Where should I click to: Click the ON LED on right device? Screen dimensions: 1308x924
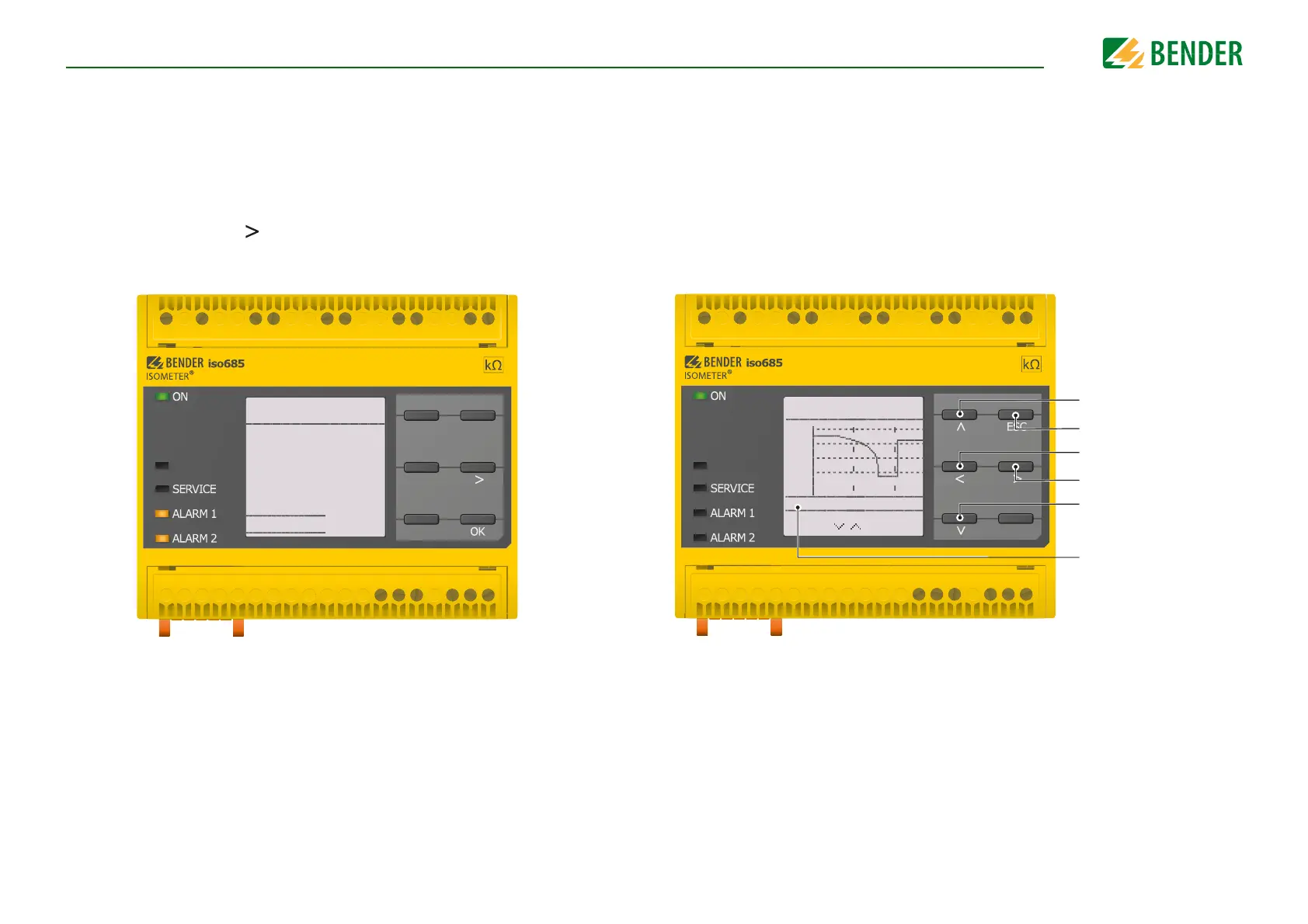(x=700, y=396)
